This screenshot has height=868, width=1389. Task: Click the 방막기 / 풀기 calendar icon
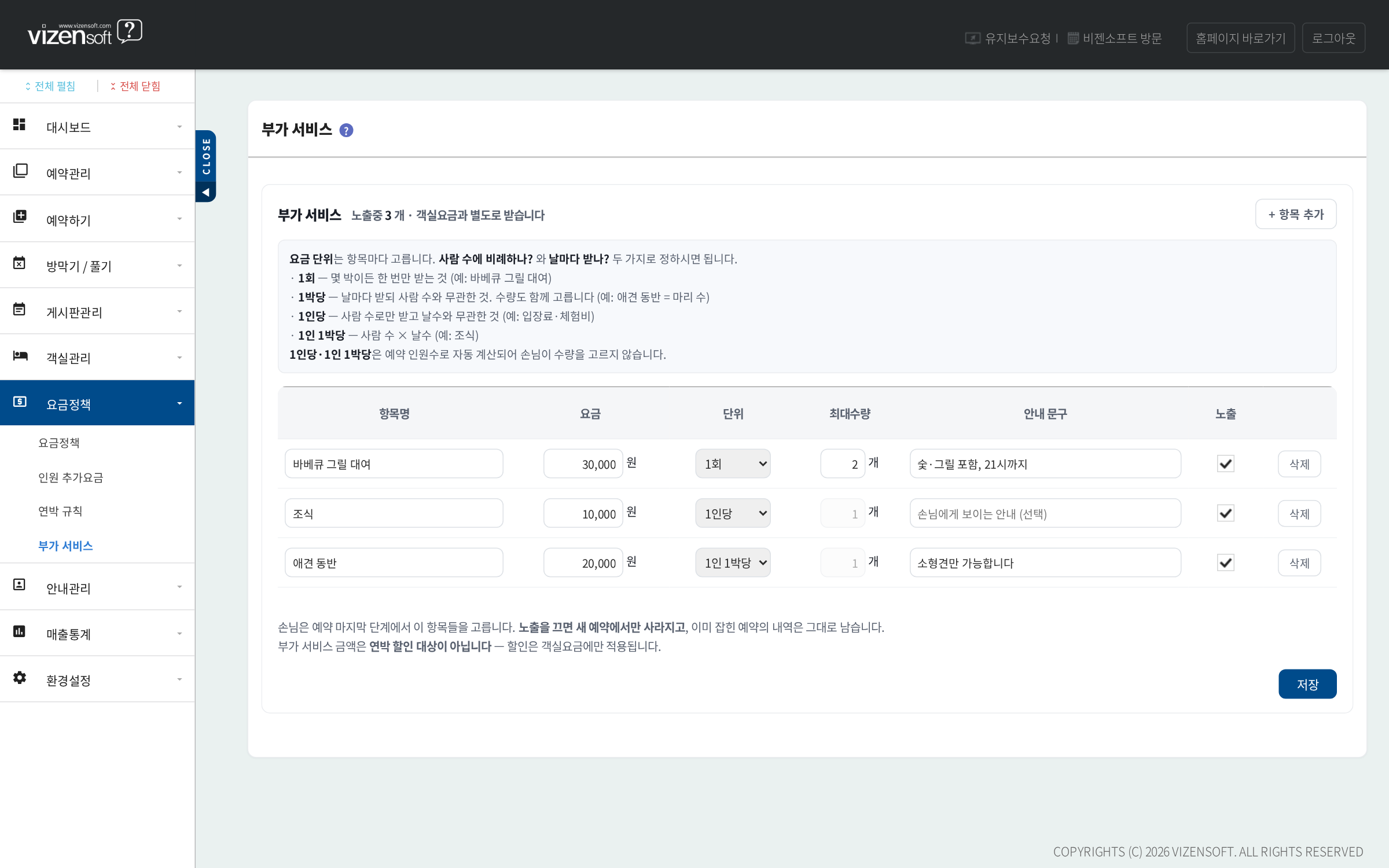[x=19, y=263]
